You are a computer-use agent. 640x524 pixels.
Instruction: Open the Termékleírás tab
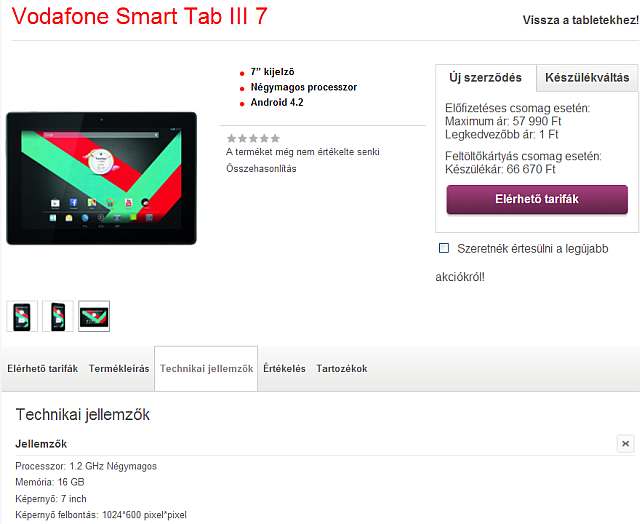119,369
